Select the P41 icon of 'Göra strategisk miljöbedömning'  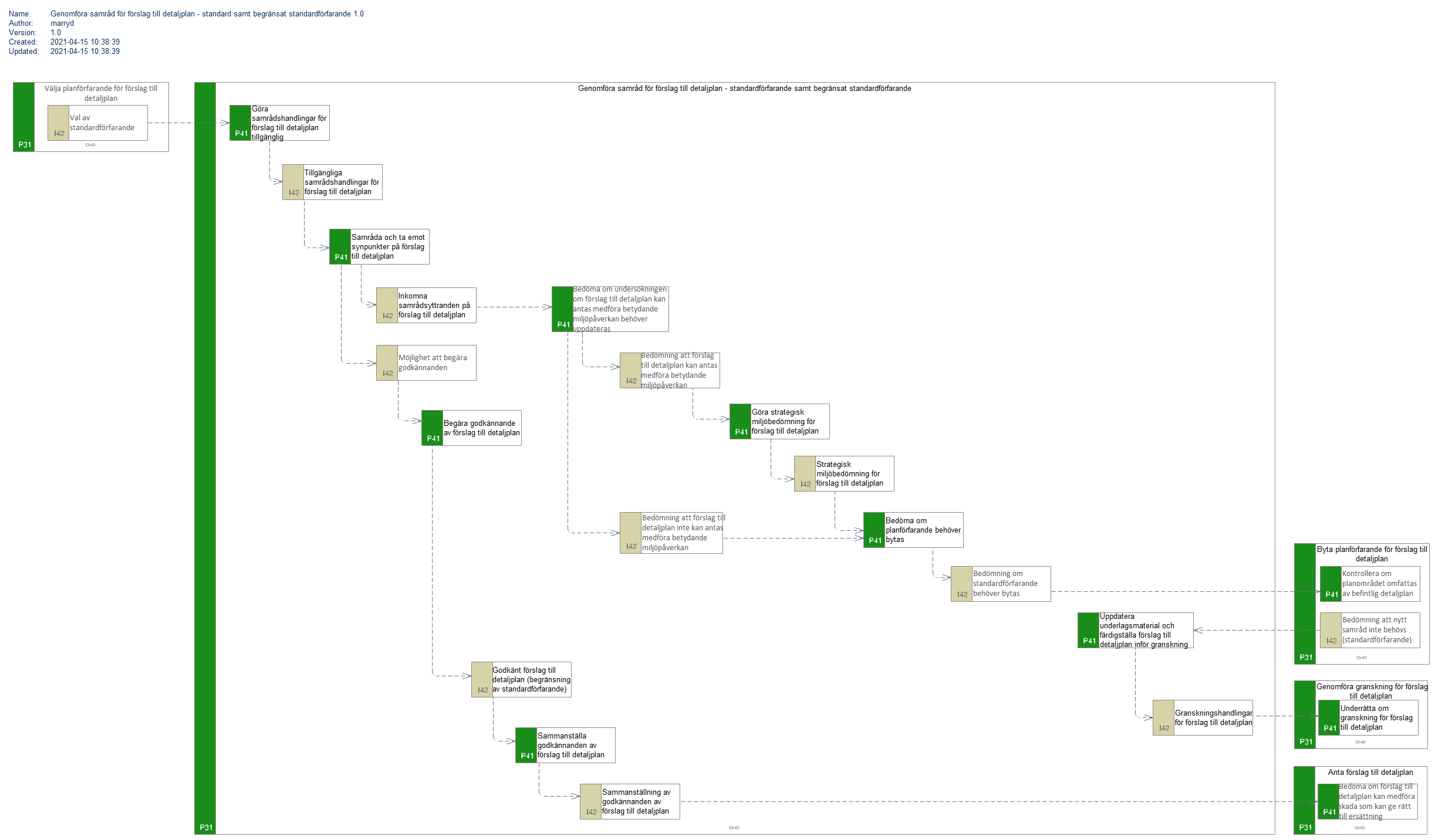pos(740,421)
